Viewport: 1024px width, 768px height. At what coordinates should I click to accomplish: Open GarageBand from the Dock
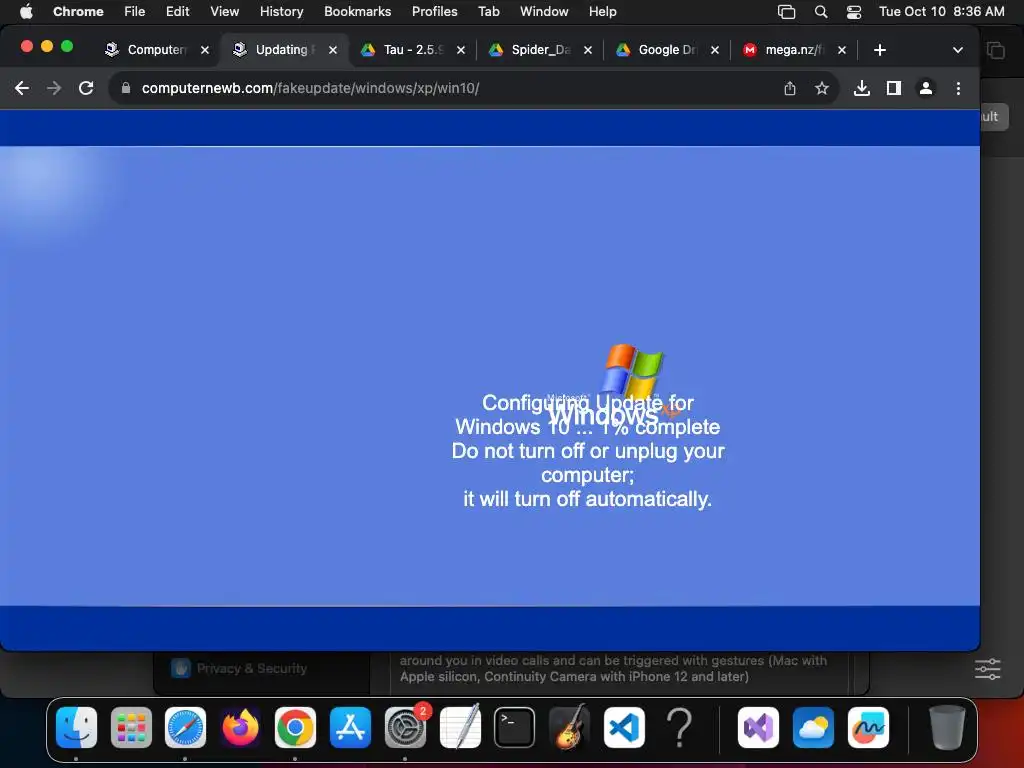point(569,727)
